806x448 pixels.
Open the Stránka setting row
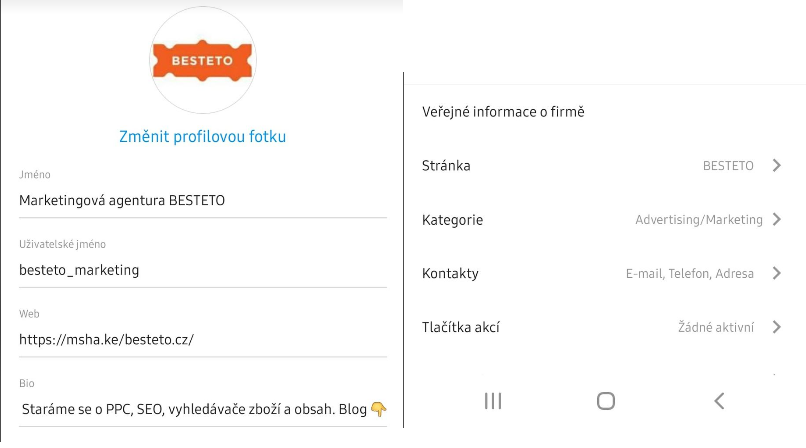click(x=601, y=165)
